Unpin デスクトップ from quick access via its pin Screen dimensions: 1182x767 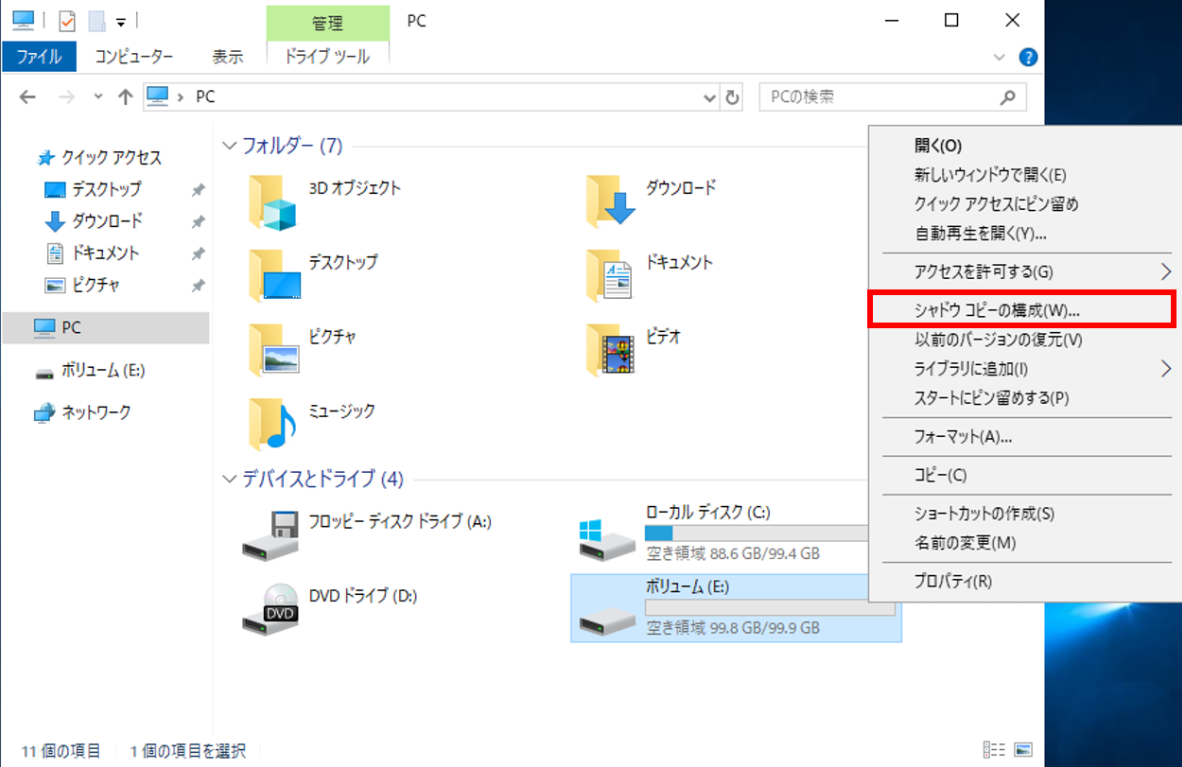(198, 190)
